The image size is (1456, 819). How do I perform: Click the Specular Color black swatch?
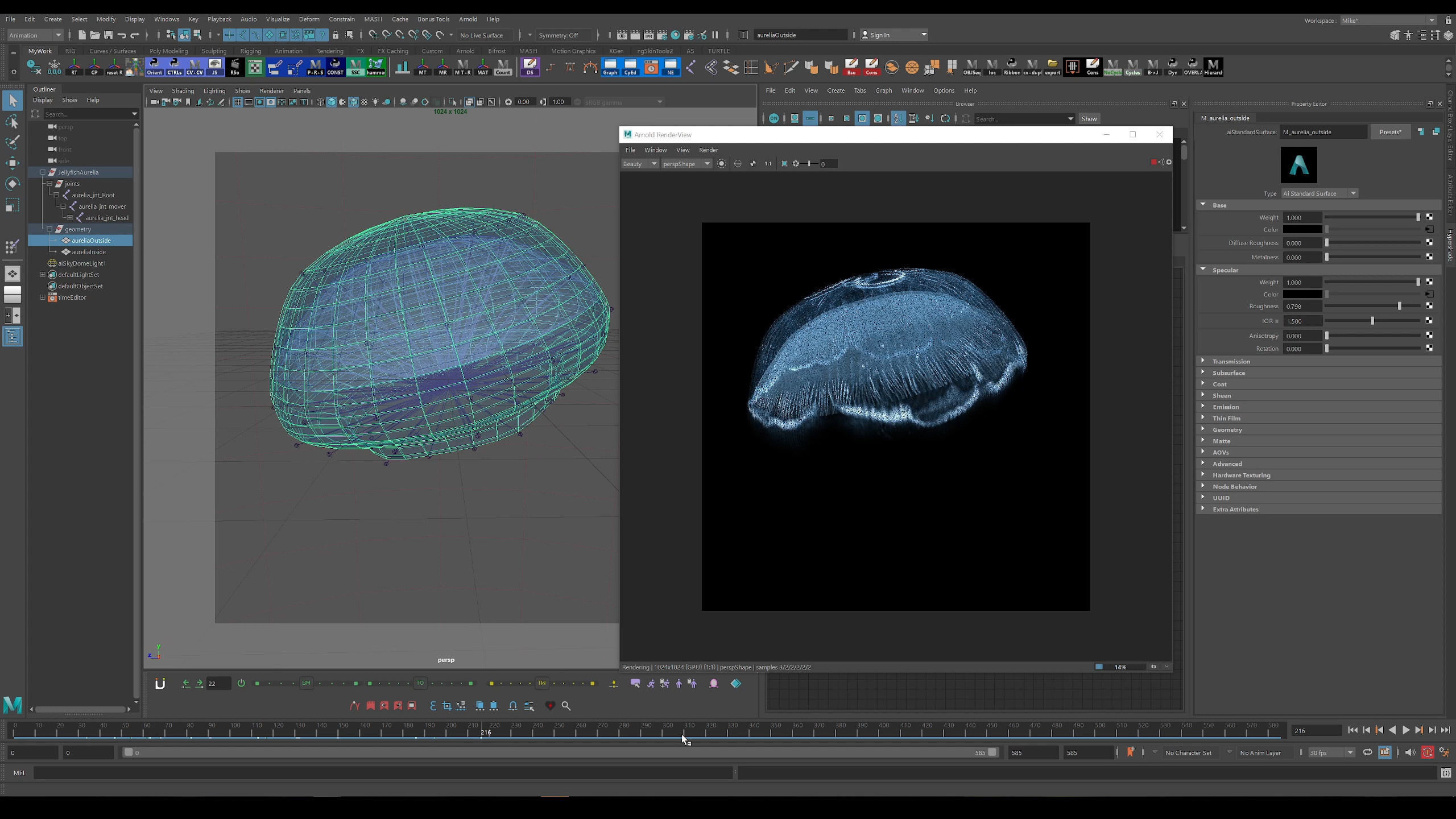coord(1302,295)
